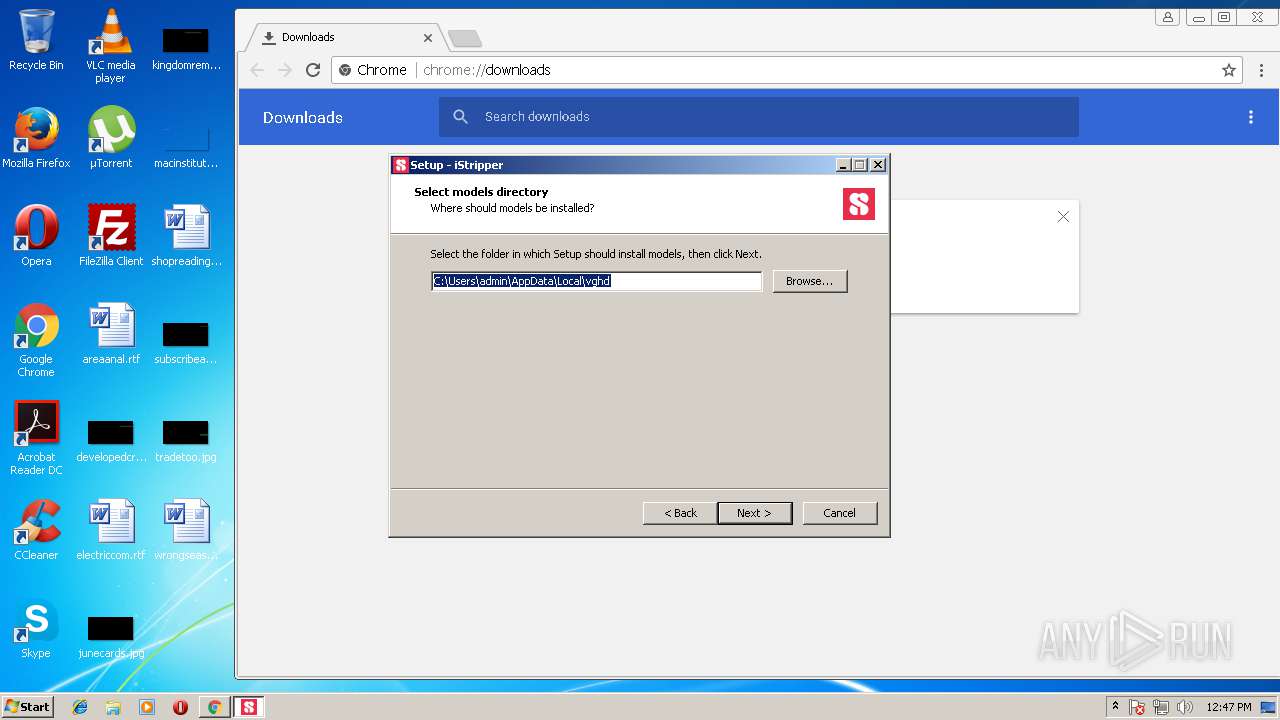Screen dimensions: 1280x720
Task: Launch µTorrent desktop shortcut
Action: (x=110, y=138)
